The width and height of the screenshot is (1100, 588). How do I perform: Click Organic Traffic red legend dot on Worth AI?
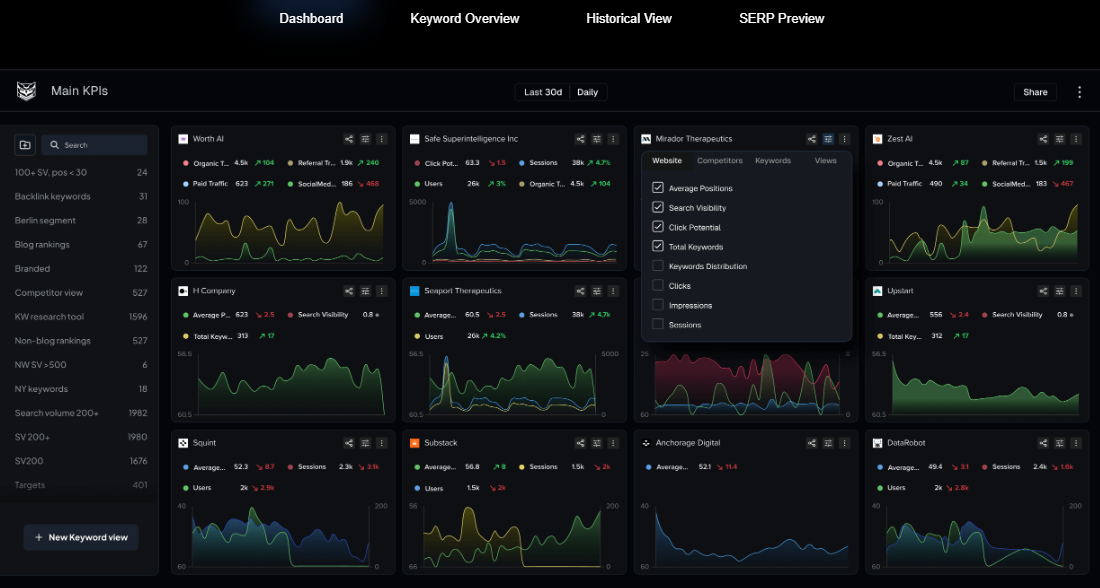coord(186,163)
